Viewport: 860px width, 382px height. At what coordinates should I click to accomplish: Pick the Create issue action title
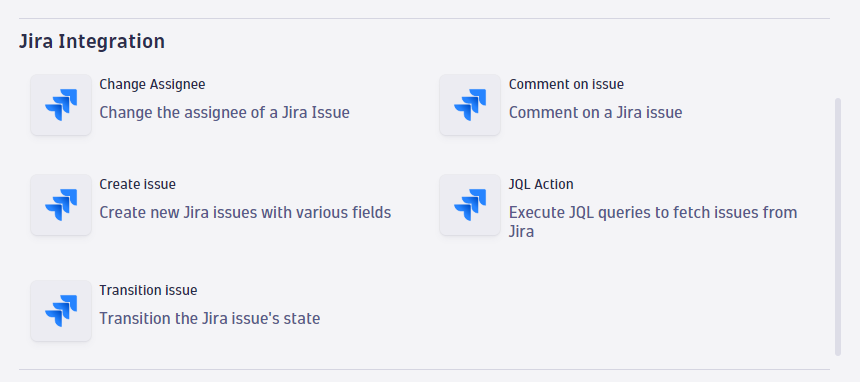point(138,184)
